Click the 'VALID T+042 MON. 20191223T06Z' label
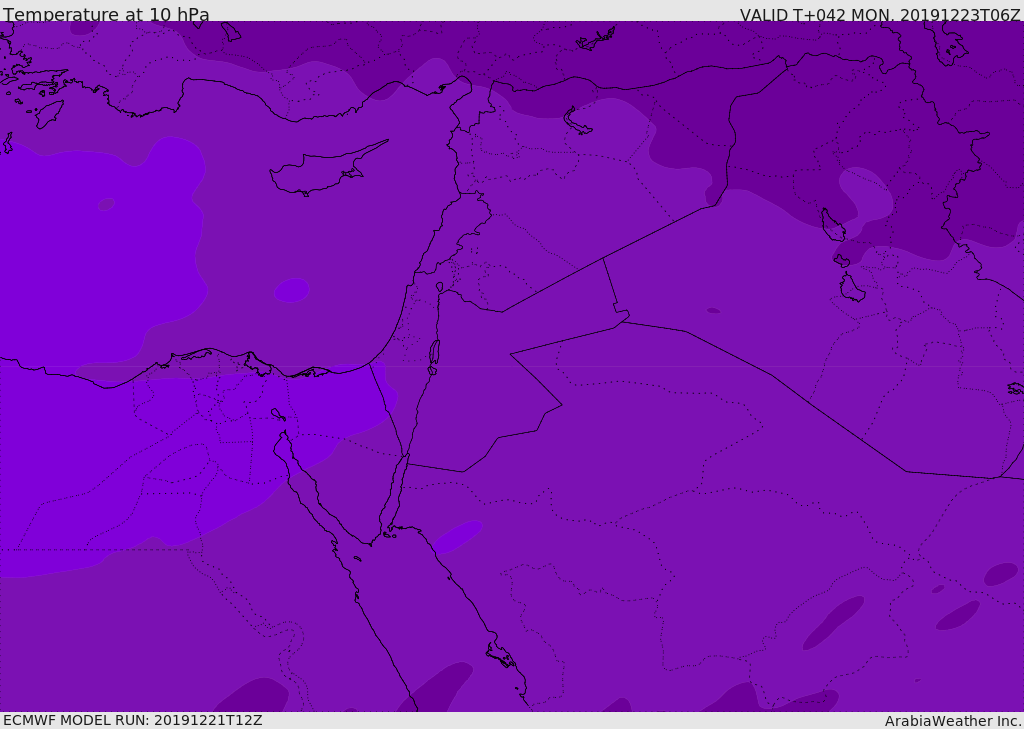Viewport: 1024px width, 729px height. coord(879,14)
